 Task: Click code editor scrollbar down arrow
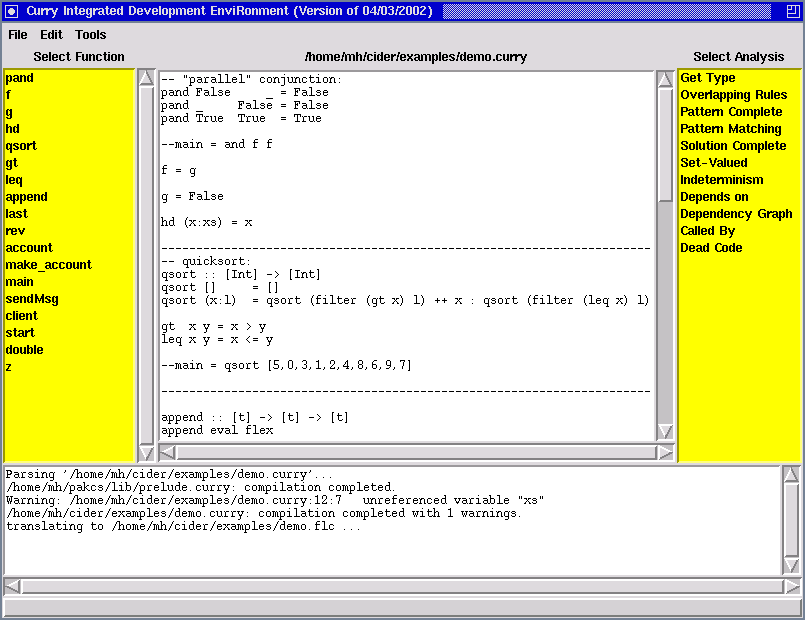coord(665,432)
